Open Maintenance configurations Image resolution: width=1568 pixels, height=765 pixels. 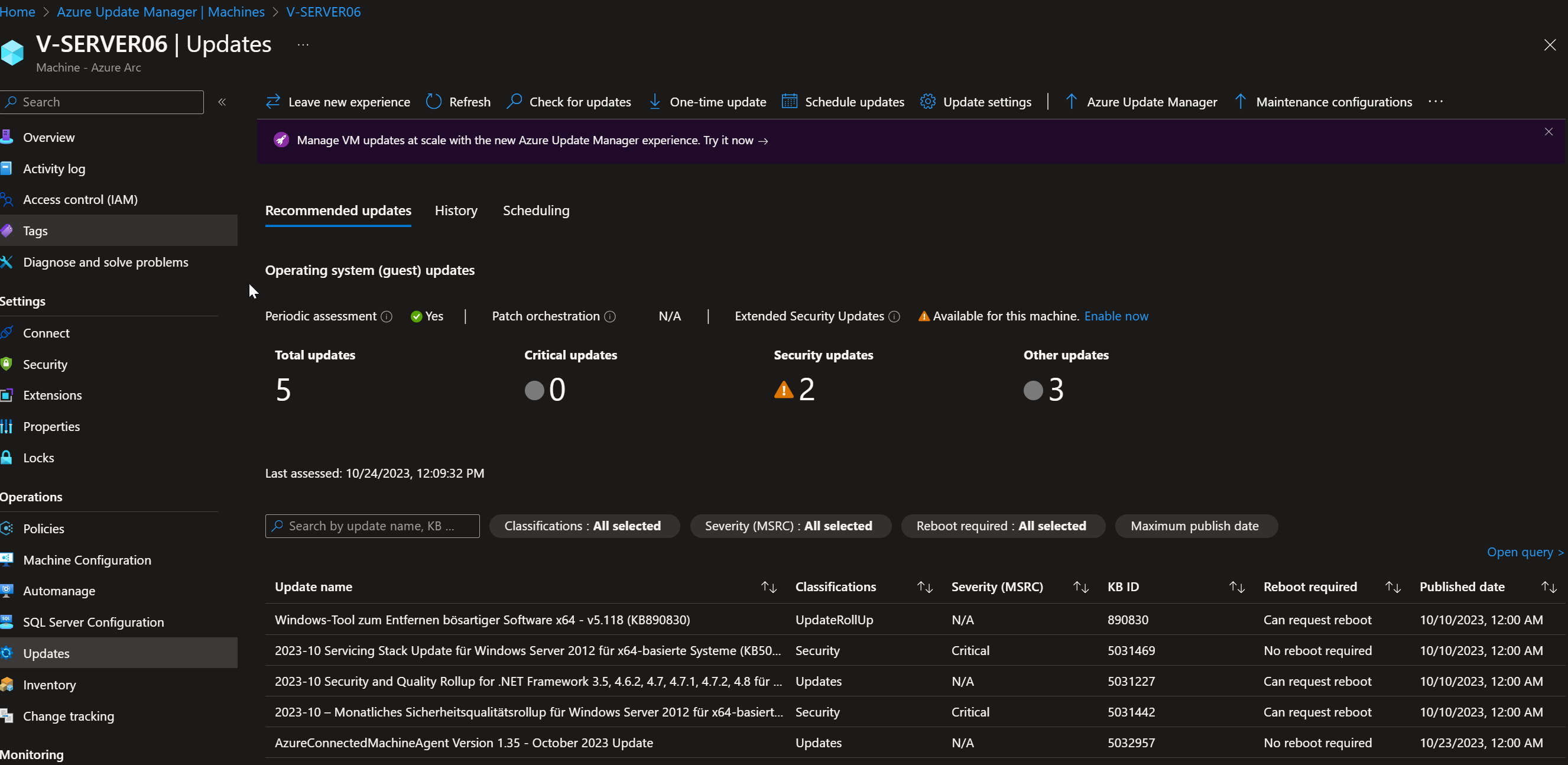[x=1335, y=102]
